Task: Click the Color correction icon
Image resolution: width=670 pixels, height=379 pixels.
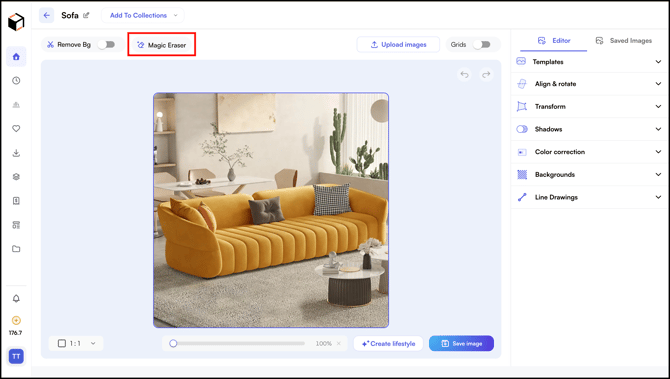Action: pyautogui.click(x=522, y=152)
